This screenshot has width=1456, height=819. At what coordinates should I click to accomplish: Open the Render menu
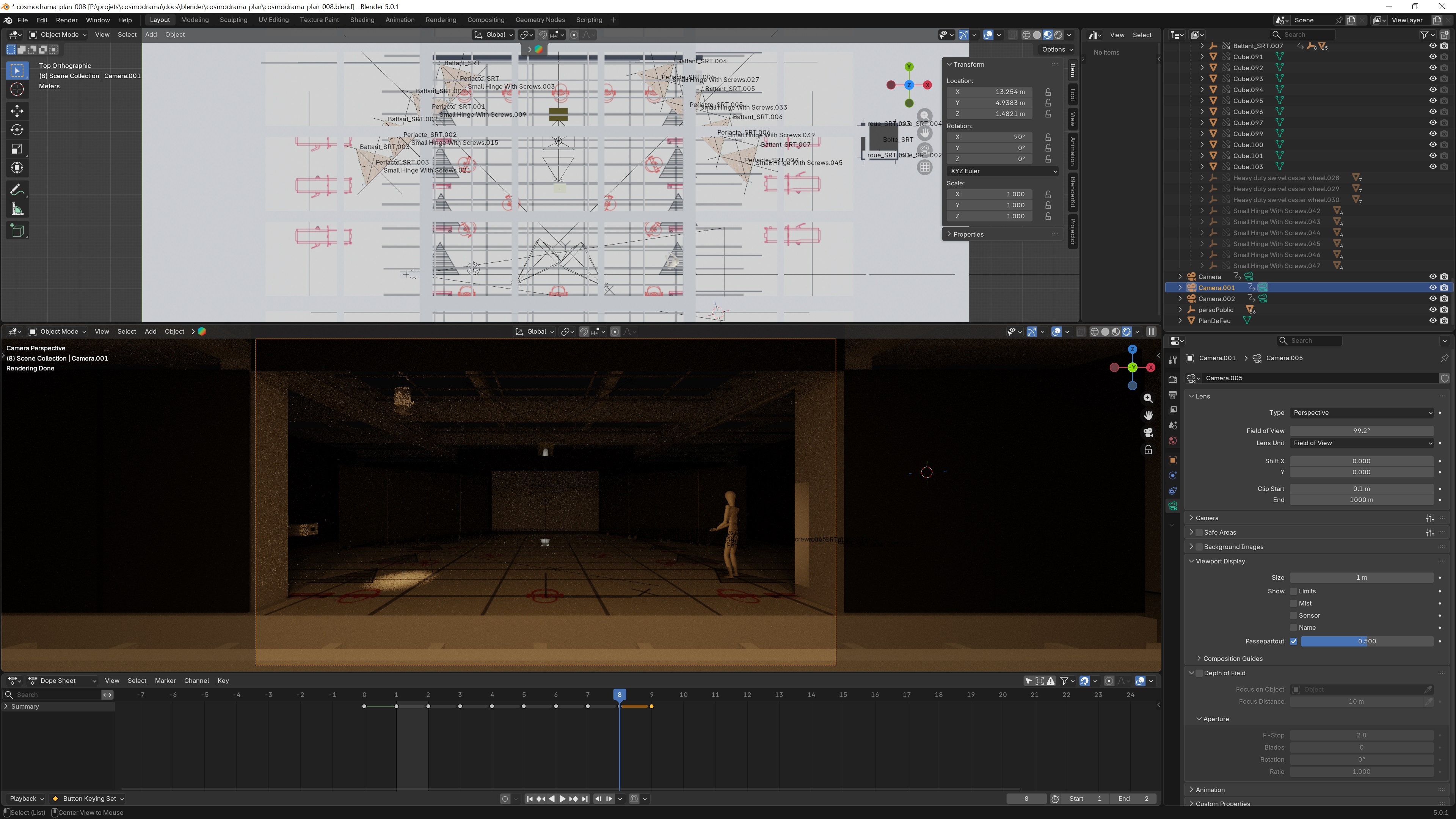point(66,20)
